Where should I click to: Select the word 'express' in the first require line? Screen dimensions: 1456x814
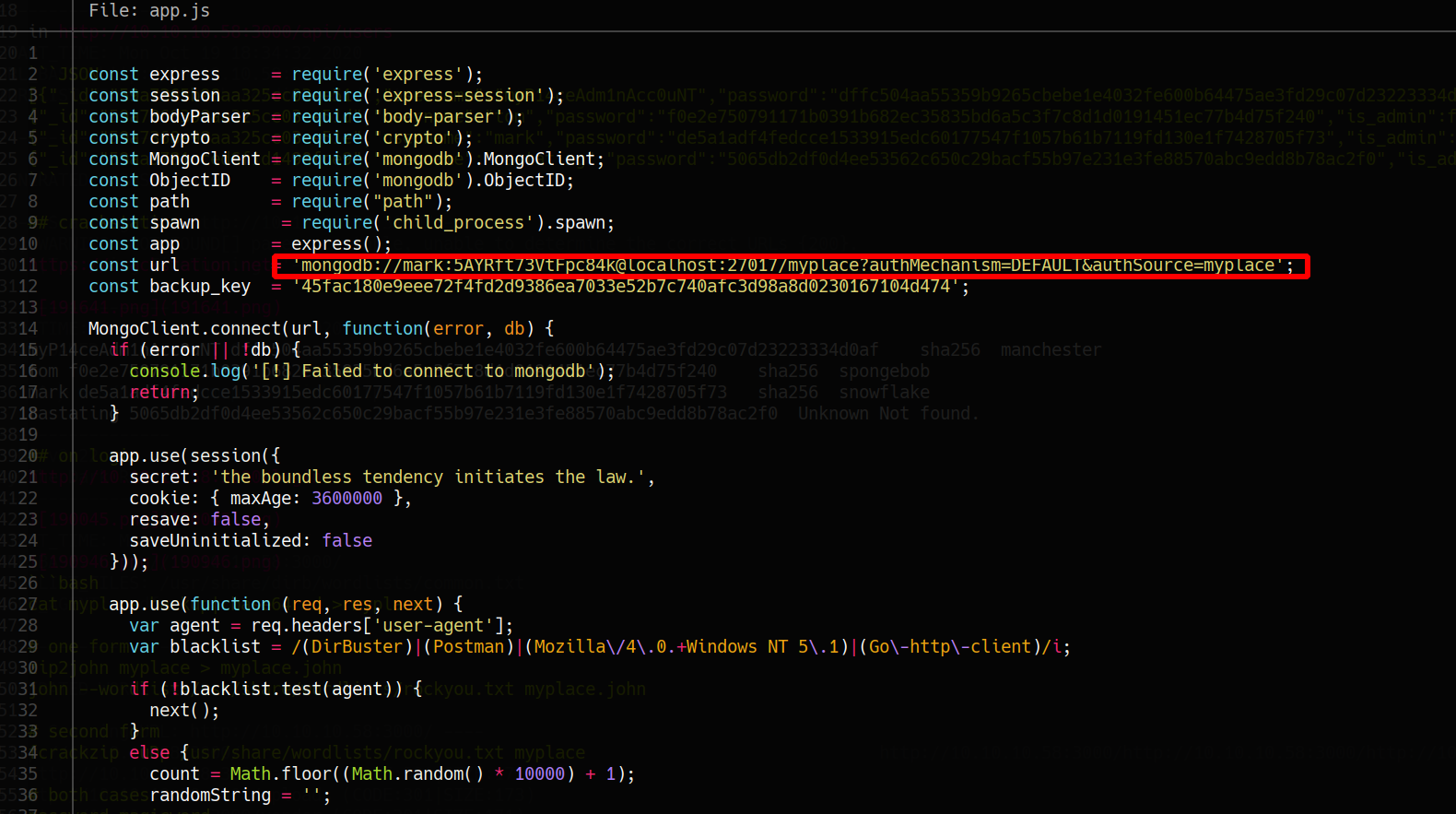pos(417,75)
